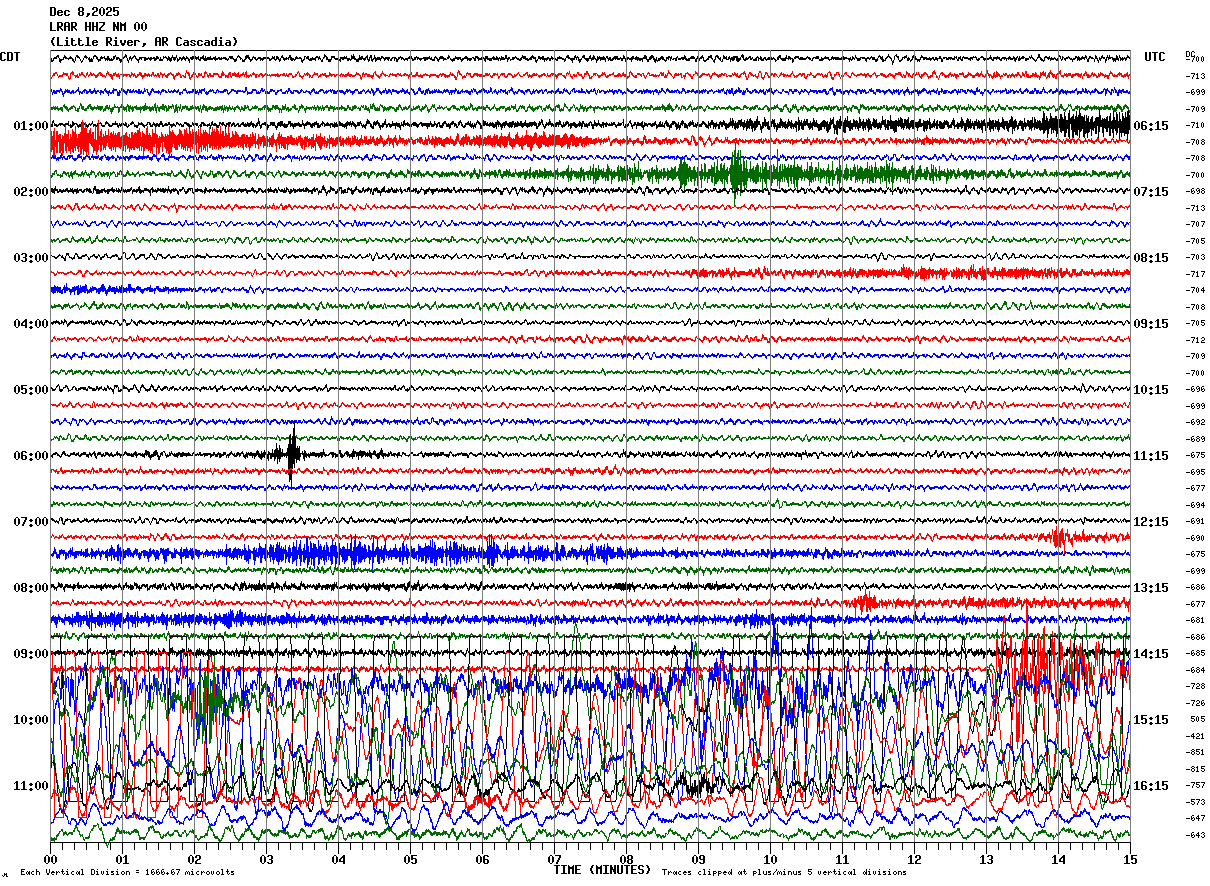Click the DC offset value -421

[x=1195, y=736]
